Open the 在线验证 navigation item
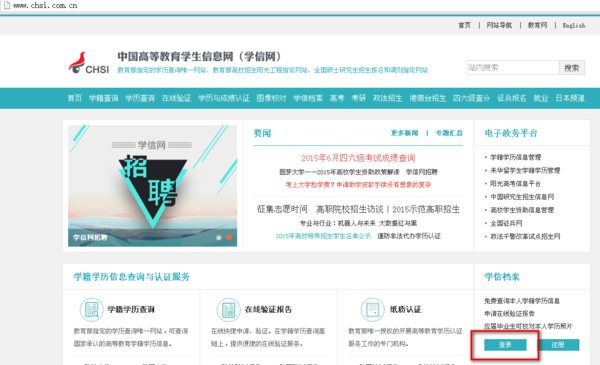The image size is (600, 365). pos(176,98)
